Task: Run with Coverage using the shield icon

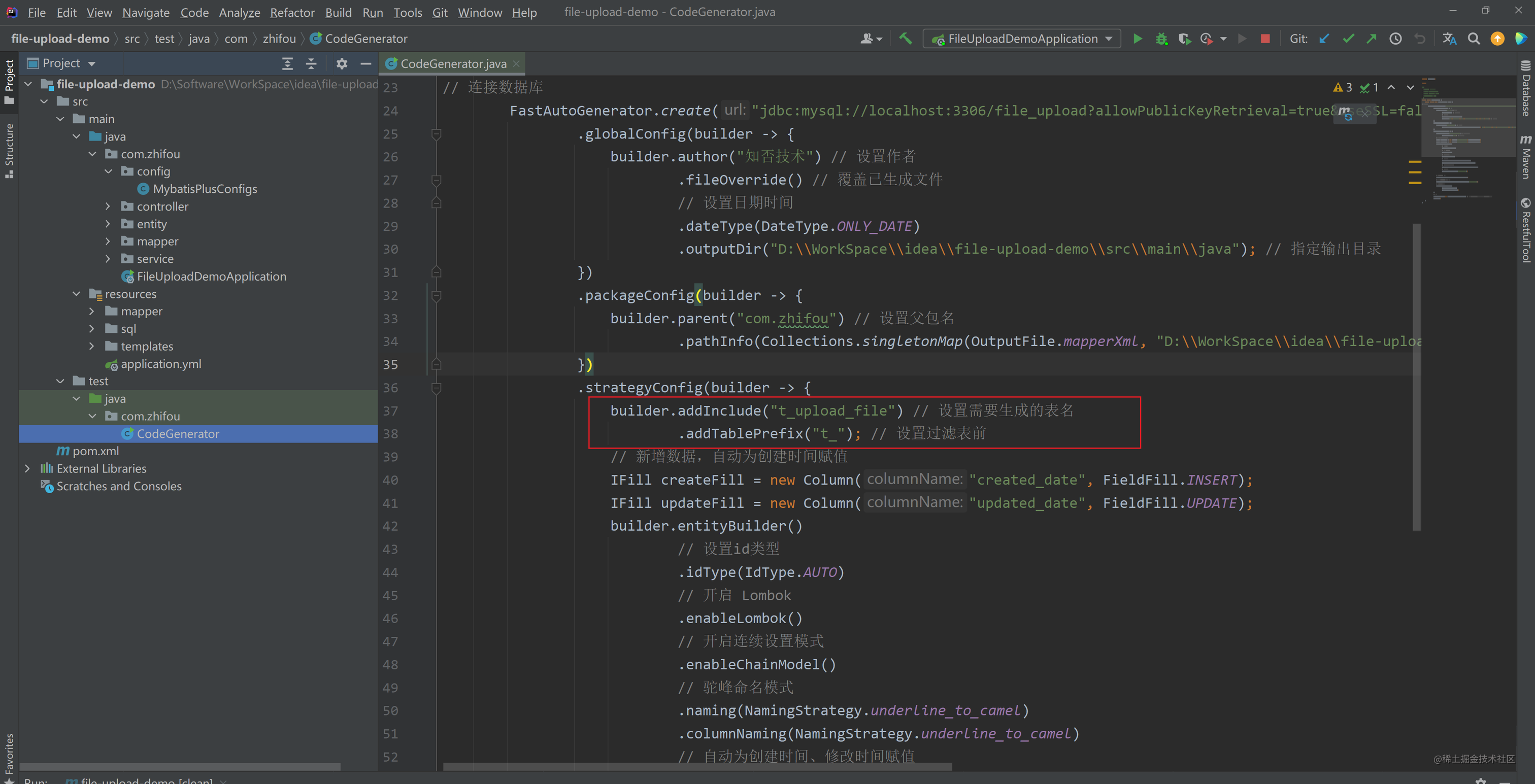Action: click(1185, 38)
